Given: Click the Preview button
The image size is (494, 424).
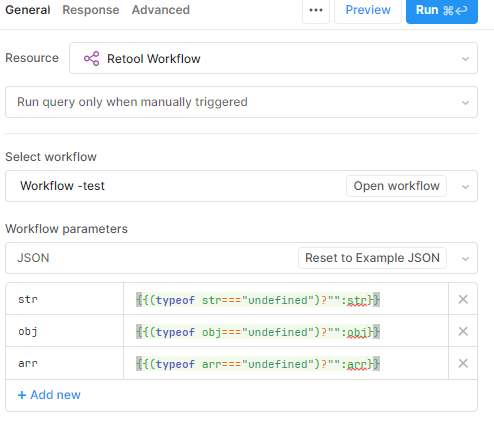Looking at the screenshot, I should point(368,10).
